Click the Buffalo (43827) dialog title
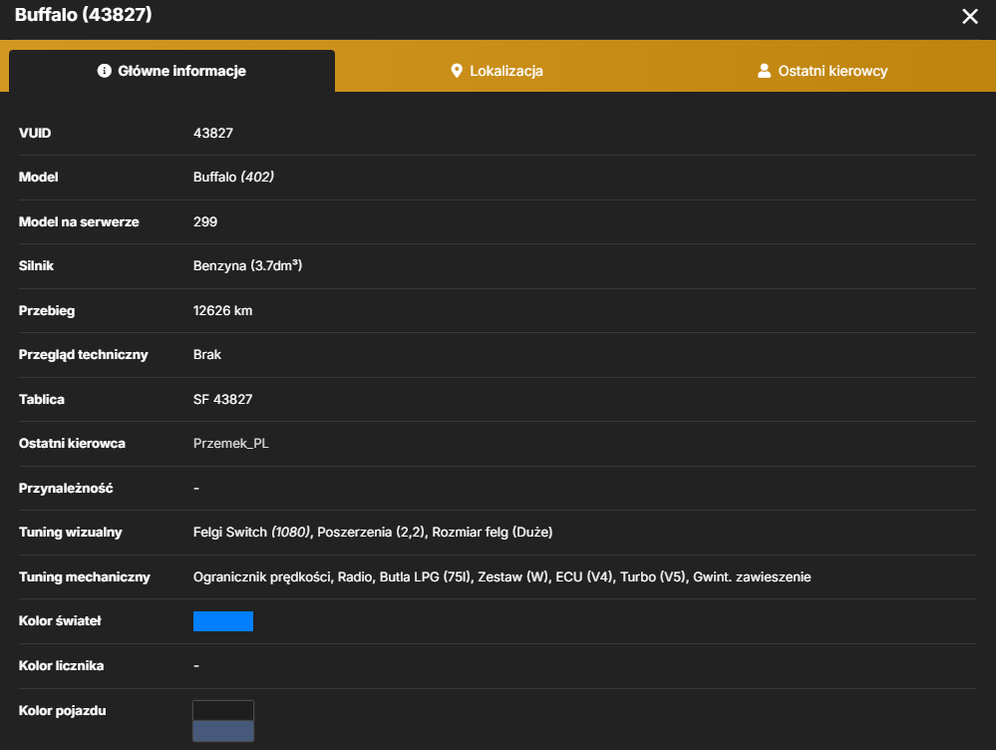 click(83, 14)
